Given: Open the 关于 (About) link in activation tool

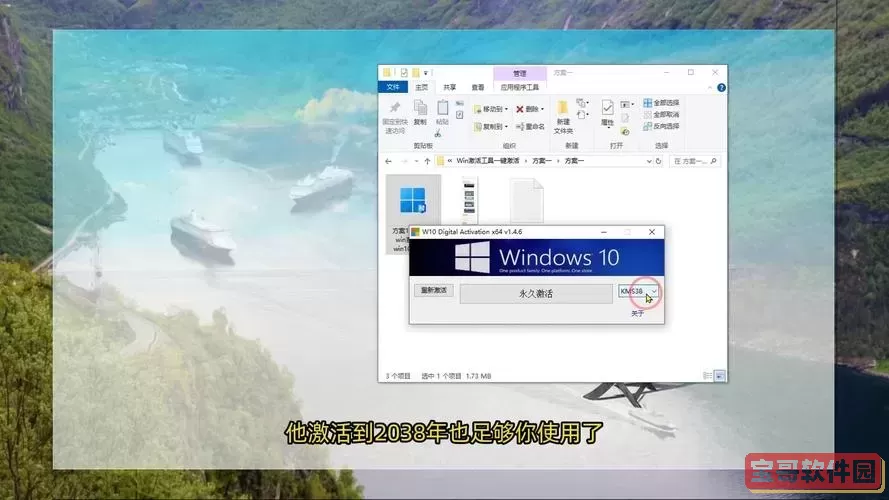Looking at the screenshot, I should click(x=637, y=313).
